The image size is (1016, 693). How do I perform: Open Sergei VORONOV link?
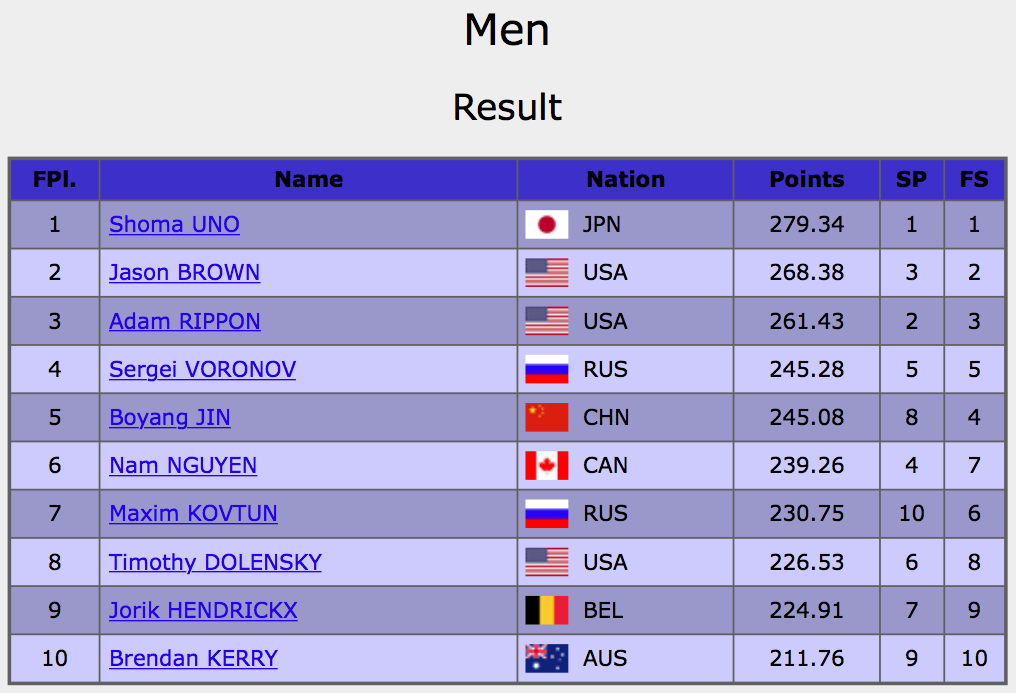tap(202, 369)
